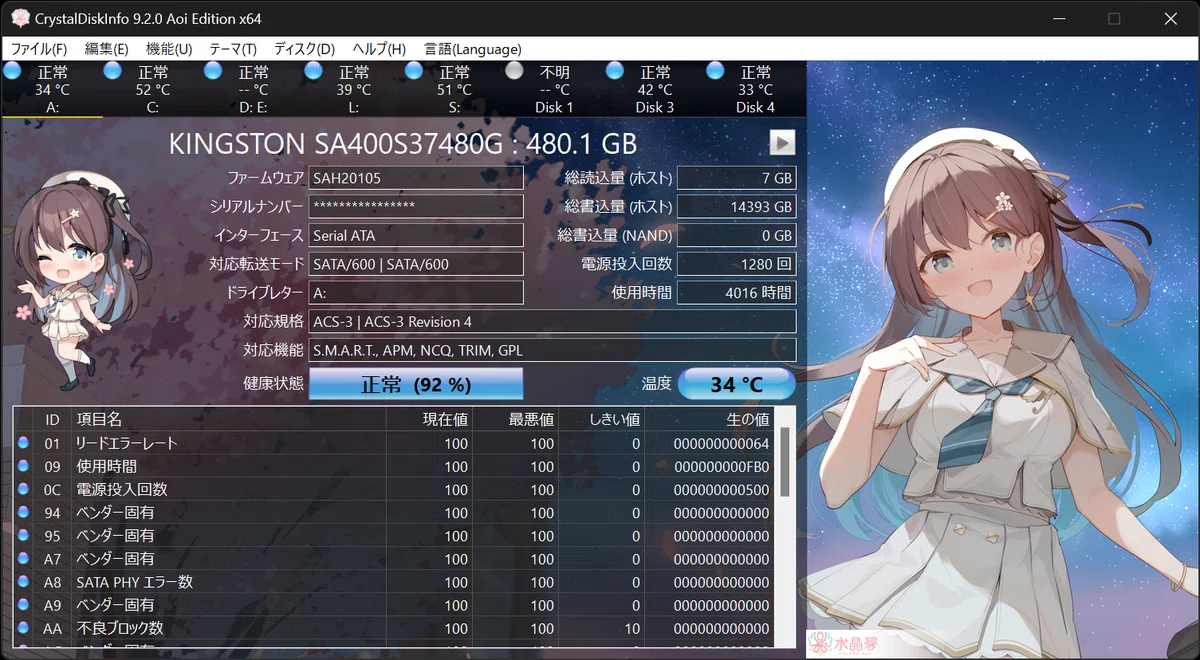The image size is (1200, 660).
Task: Click the CrystalDiskInfo title bar app icon
Action: pos(20,19)
